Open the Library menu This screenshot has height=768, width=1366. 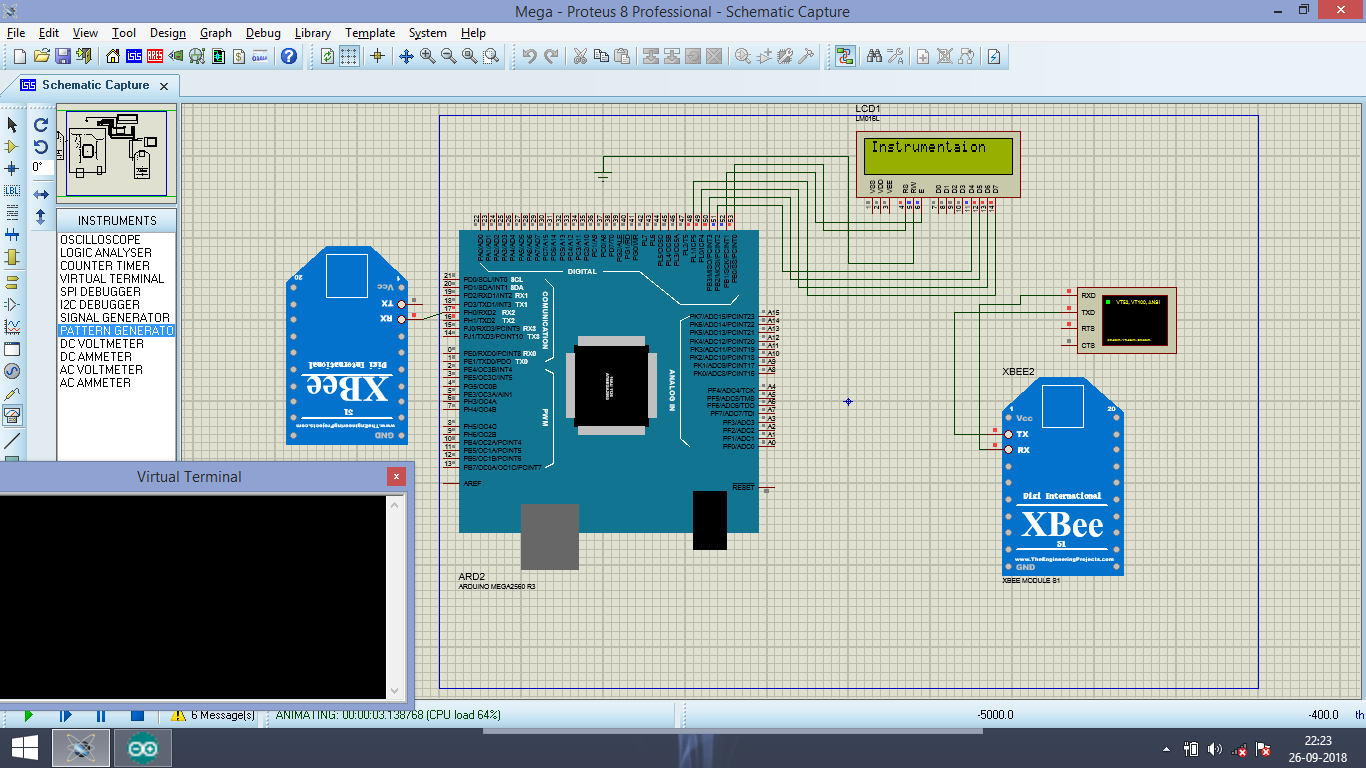tap(313, 33)
